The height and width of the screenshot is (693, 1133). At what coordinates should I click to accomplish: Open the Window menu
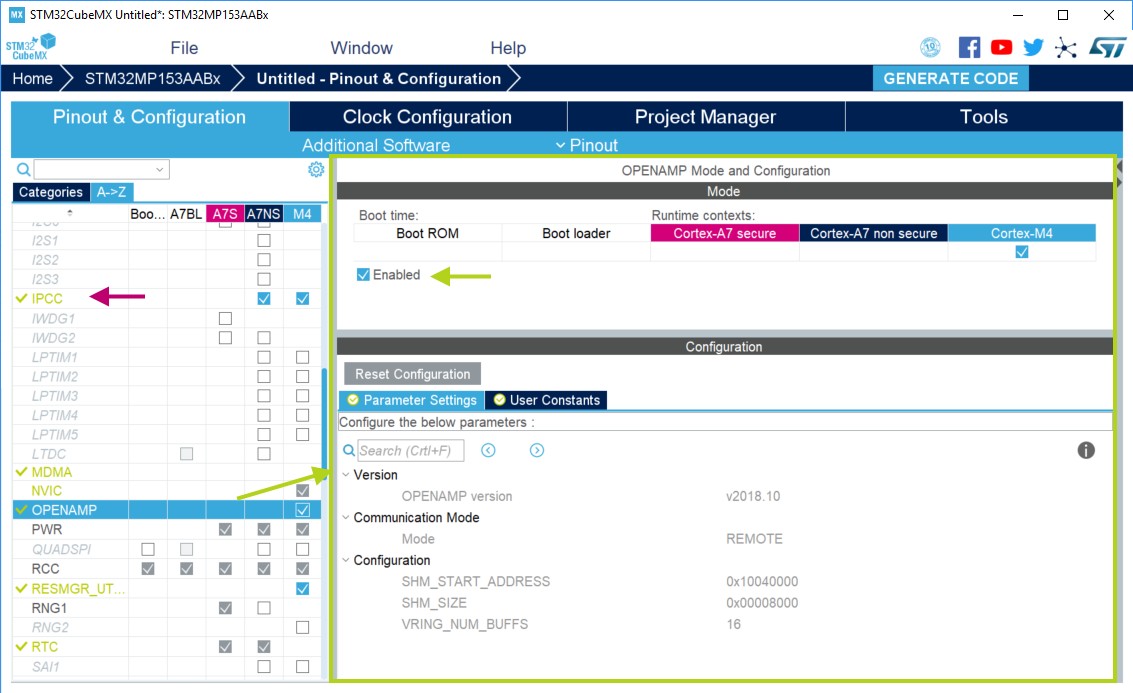point(361,48)
